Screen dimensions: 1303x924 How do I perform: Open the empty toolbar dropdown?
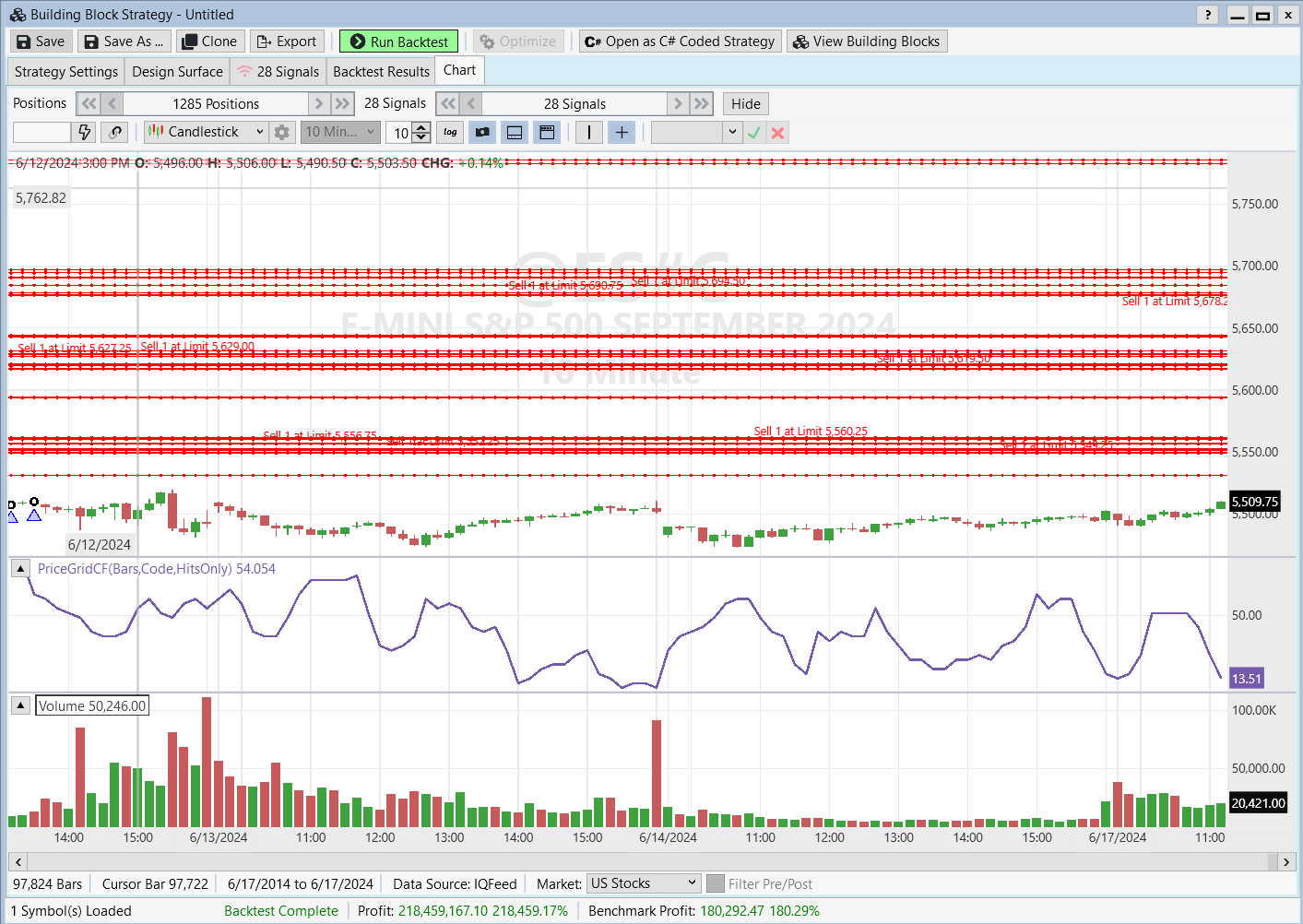[696, 132]
